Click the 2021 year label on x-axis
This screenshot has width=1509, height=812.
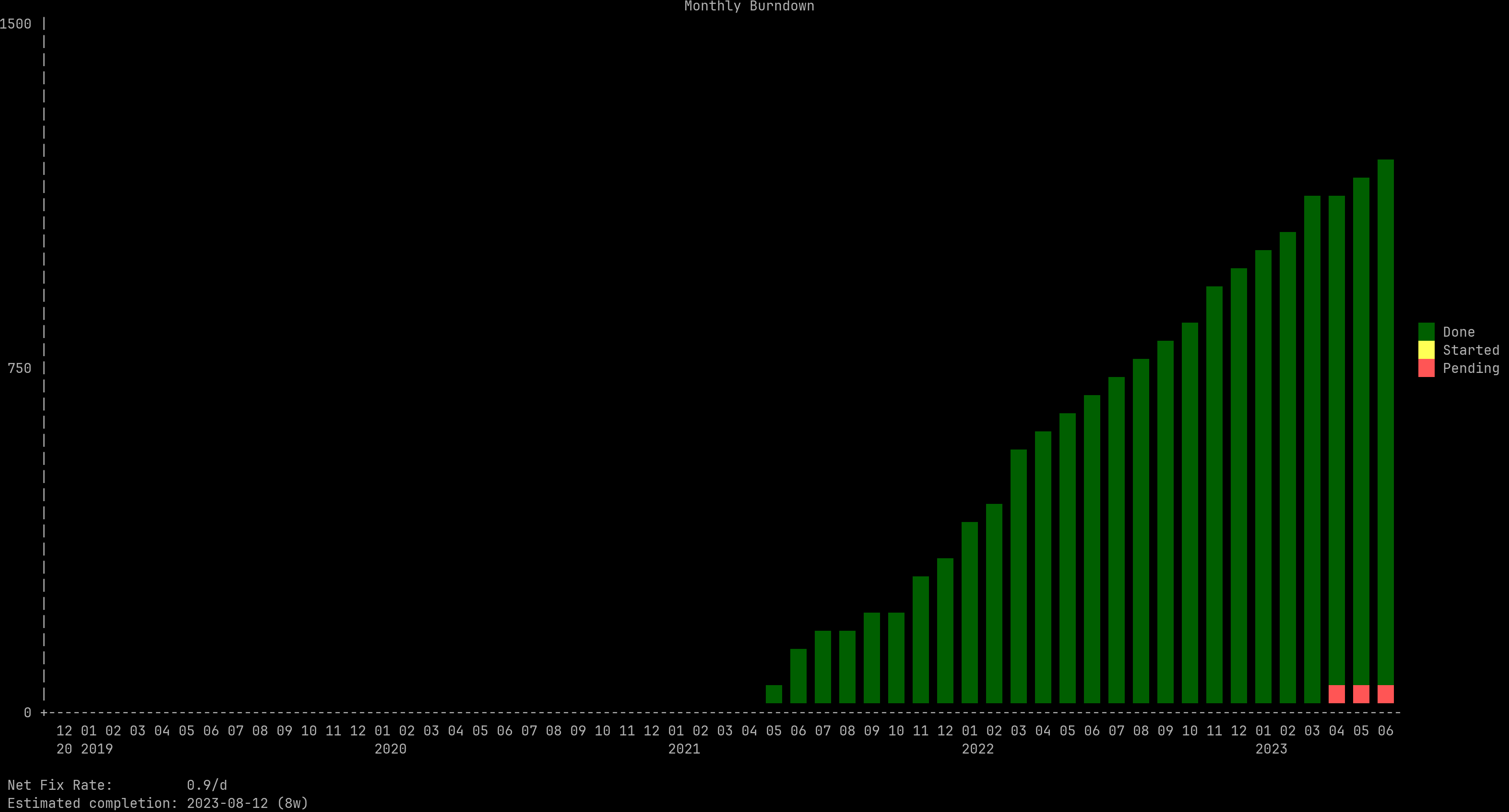pyautogui.click(x=684, y=749)
